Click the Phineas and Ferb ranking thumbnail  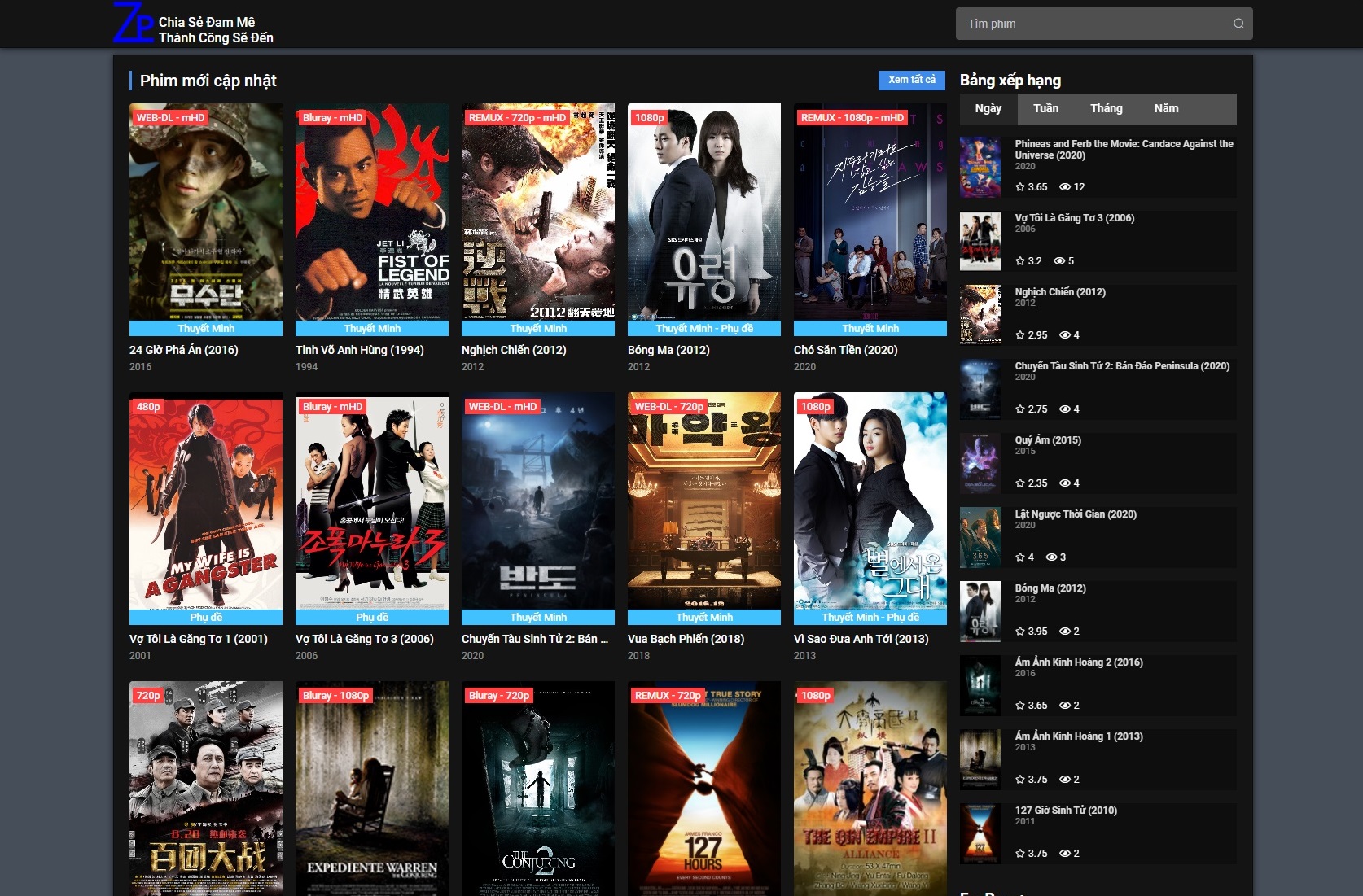click(980, 168)
